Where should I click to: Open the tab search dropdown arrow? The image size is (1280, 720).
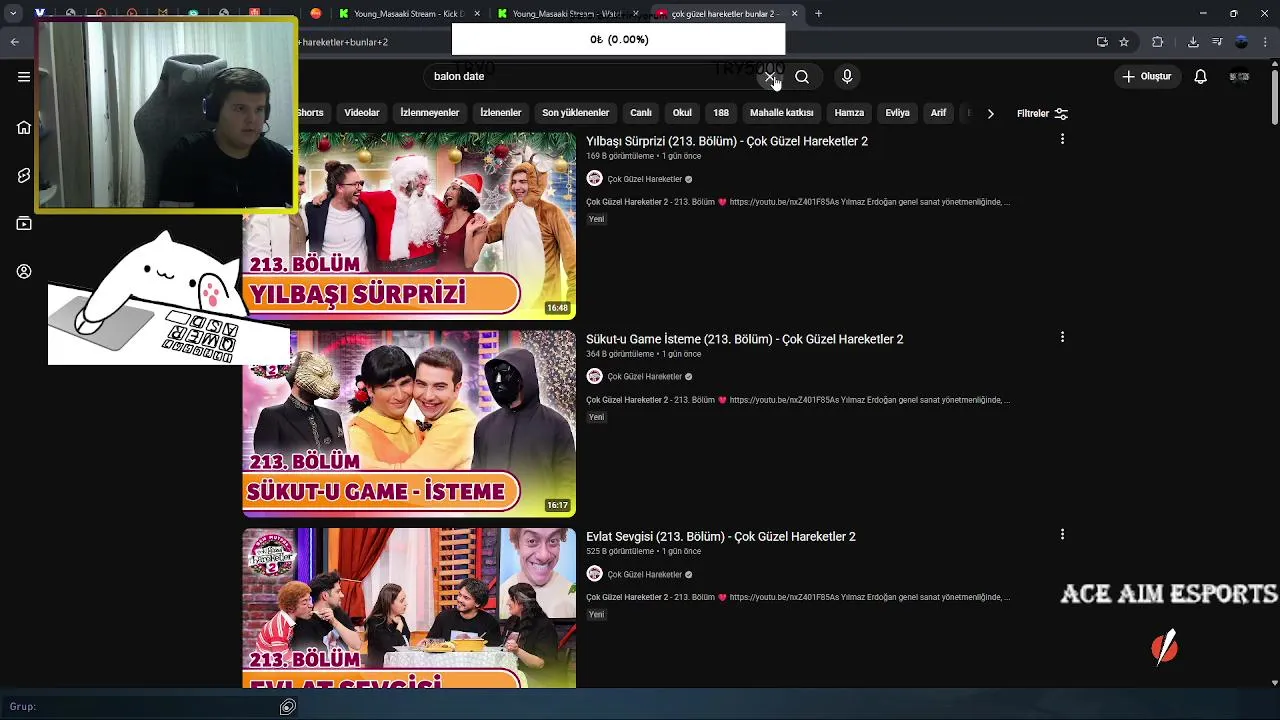[13, 13]
